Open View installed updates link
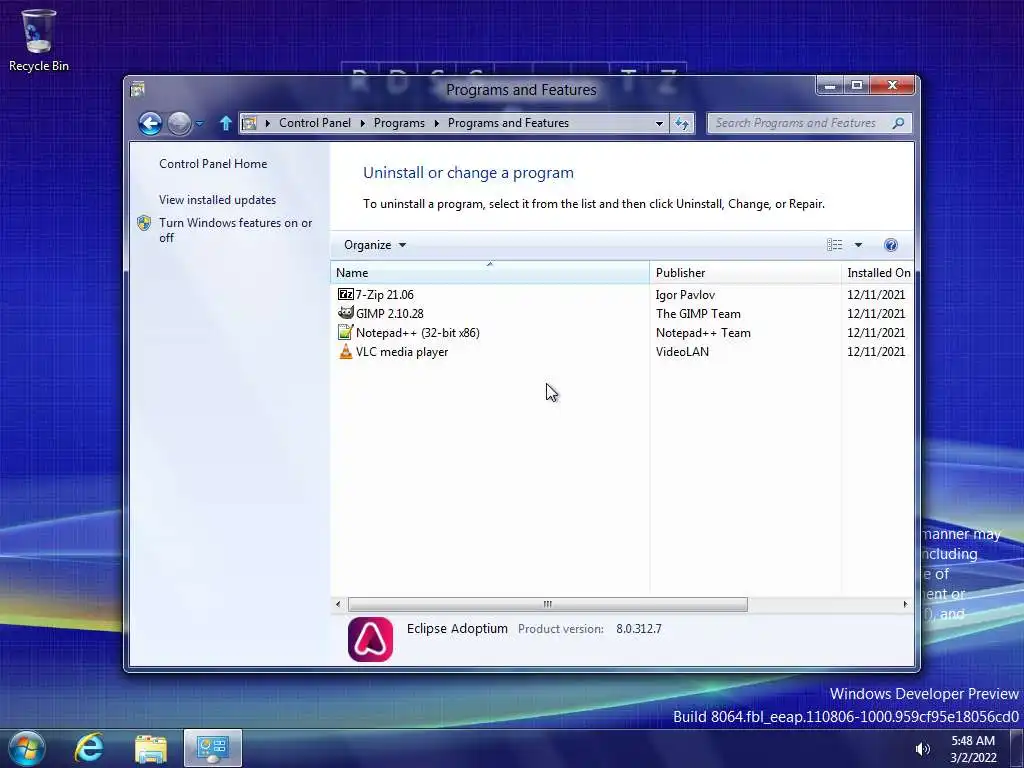The height and width of the screenshot is (768, 1024). click(x=217, y=200)
